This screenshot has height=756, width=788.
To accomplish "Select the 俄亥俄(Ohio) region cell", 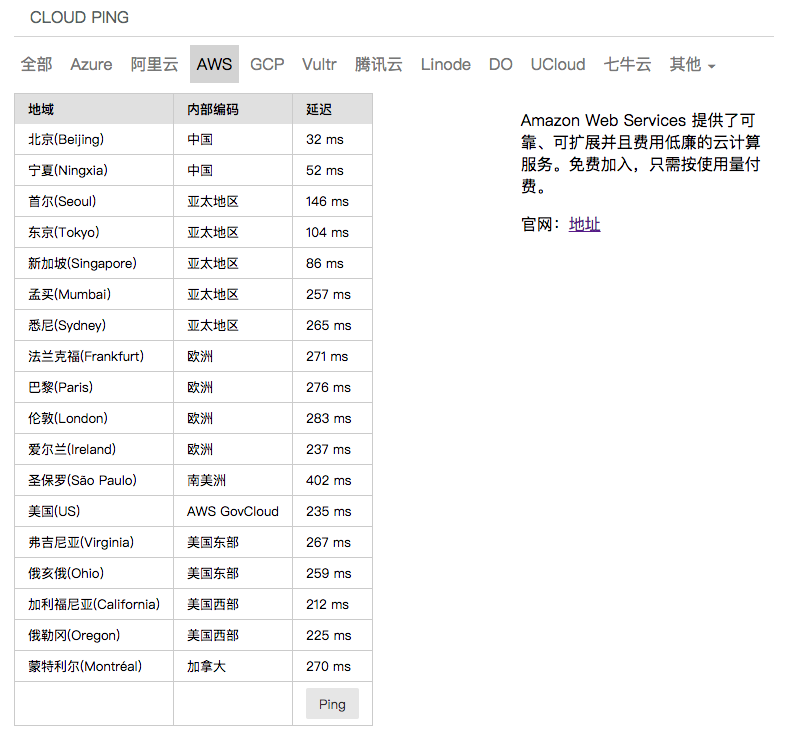I will [x=94, y=574].
